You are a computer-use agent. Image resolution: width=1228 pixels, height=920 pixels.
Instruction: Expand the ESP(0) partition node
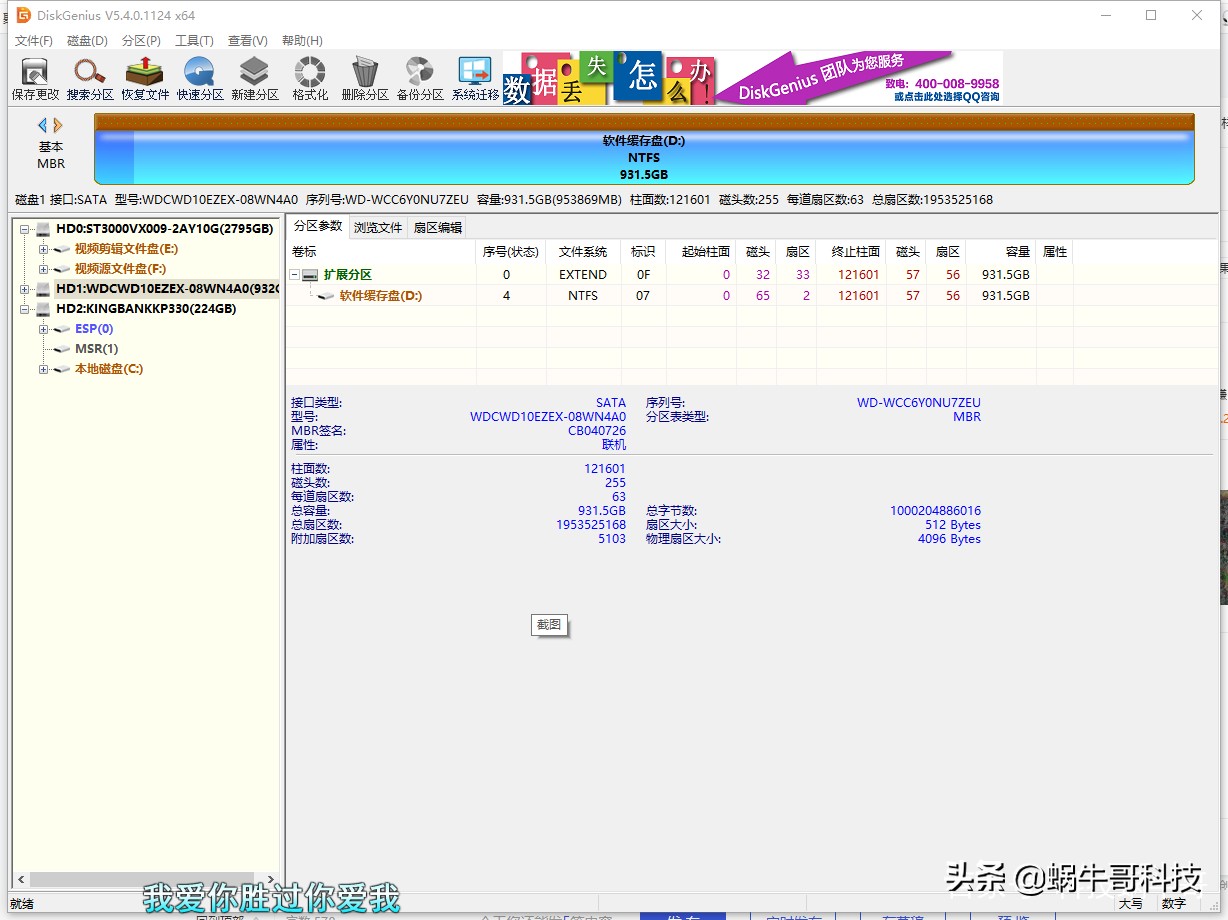point(43,329)
